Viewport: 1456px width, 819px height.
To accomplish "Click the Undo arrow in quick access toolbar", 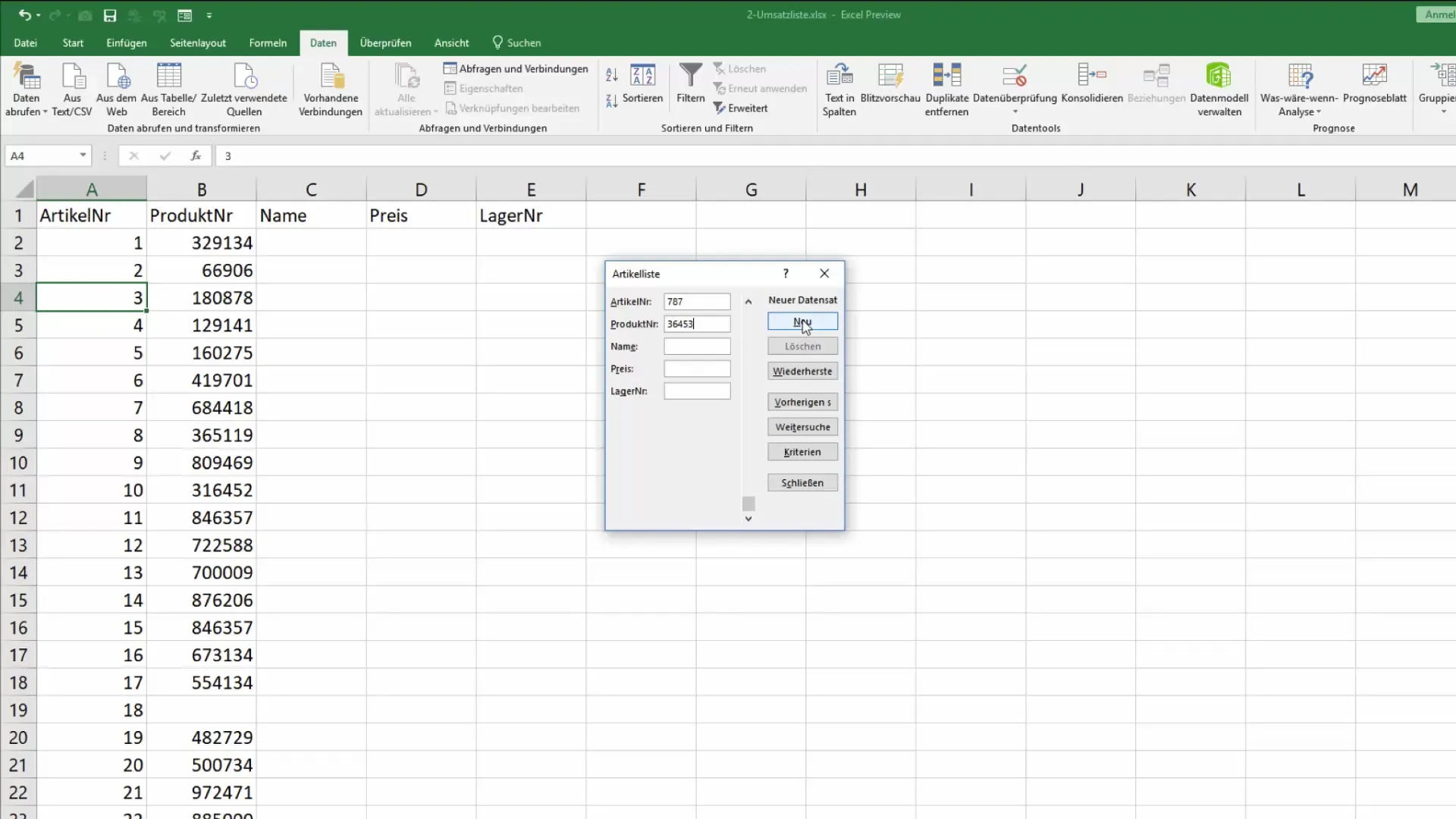I will (x=24, y=14).
